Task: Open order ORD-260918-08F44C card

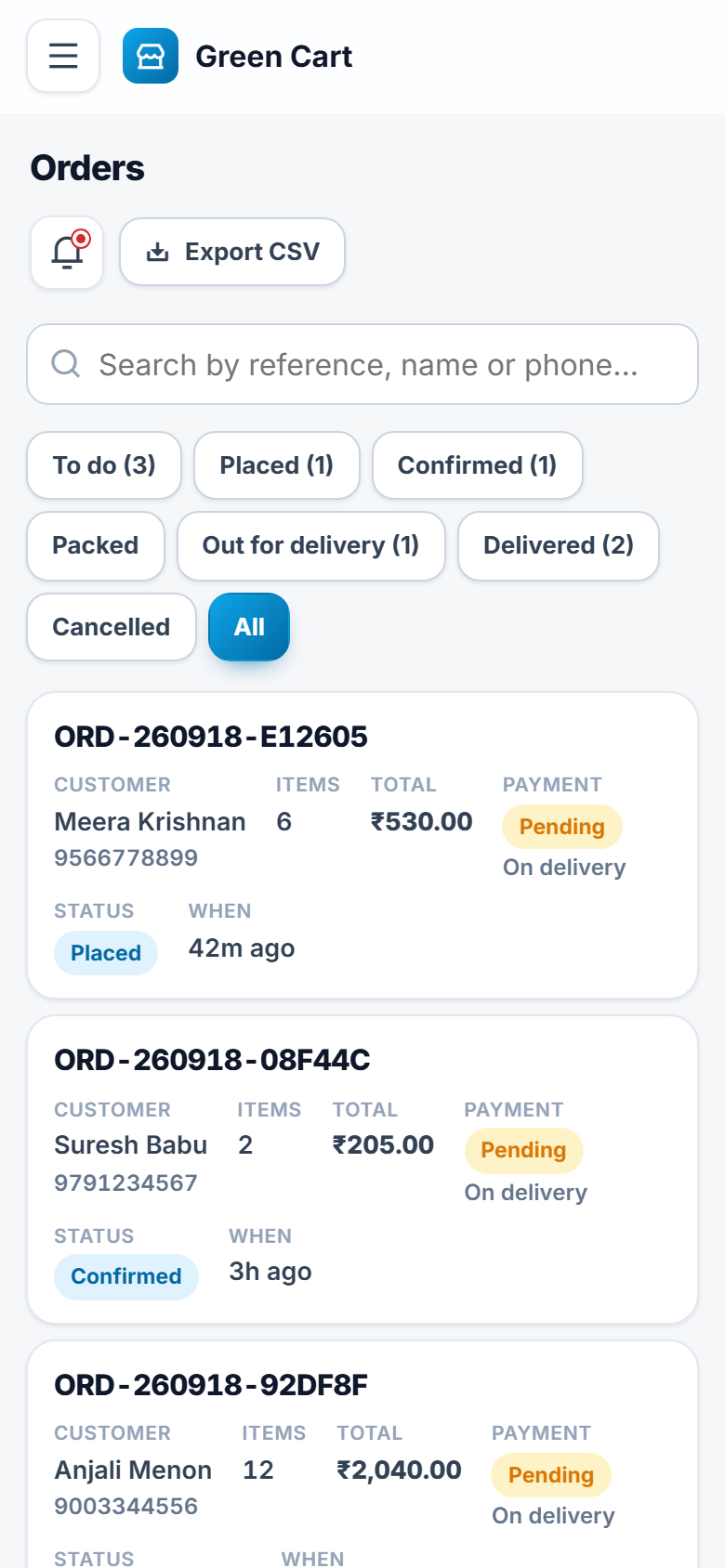Action: [362, 1169]
